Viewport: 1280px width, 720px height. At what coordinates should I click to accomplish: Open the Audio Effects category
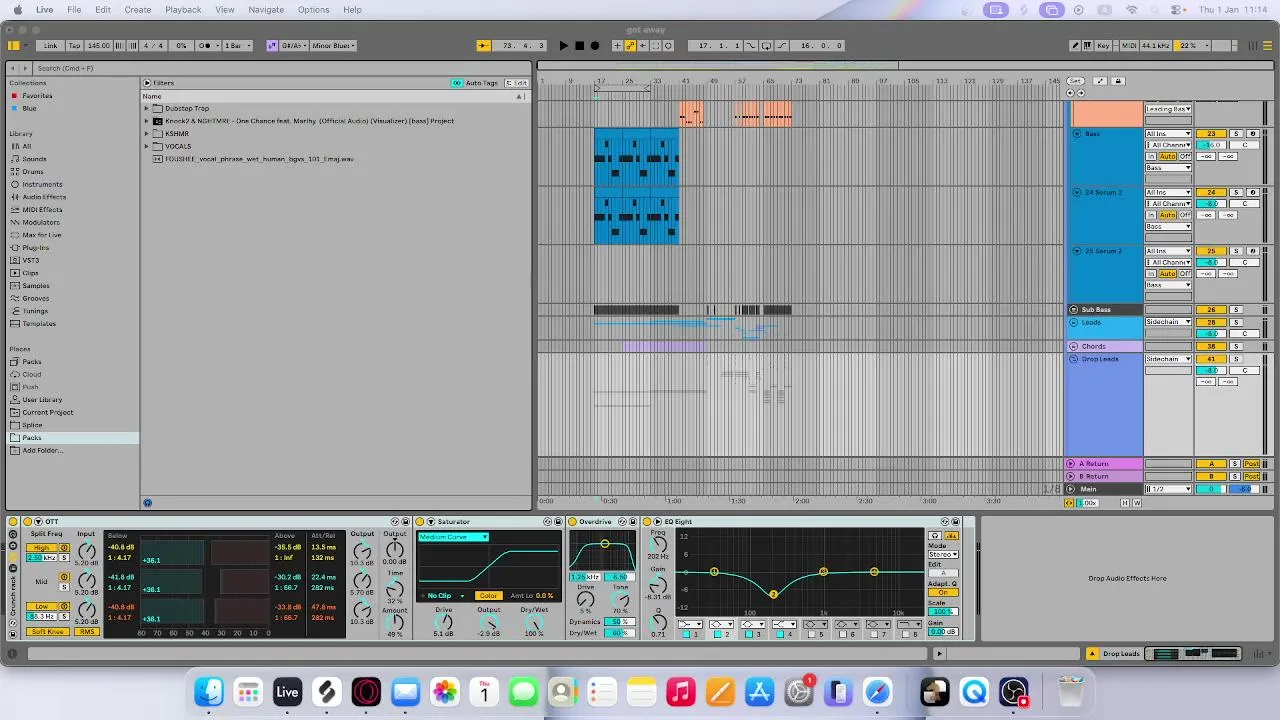click(x=44, y=197)
